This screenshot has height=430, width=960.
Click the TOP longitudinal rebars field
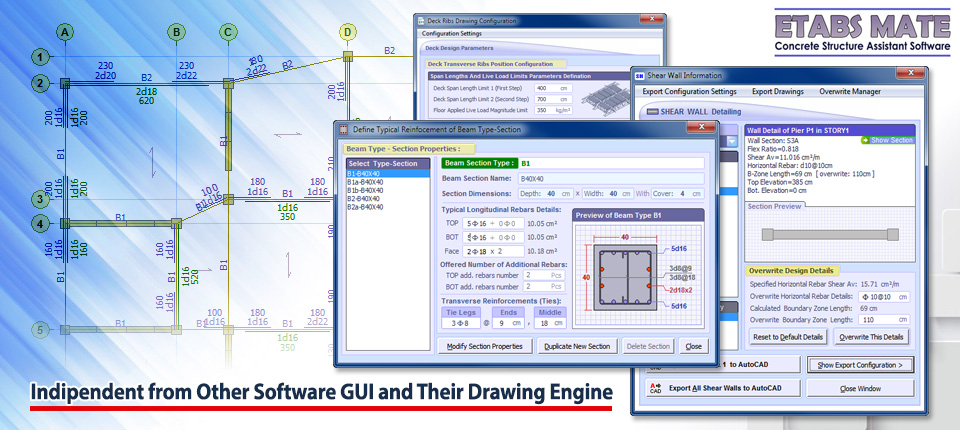coord(493,223)
